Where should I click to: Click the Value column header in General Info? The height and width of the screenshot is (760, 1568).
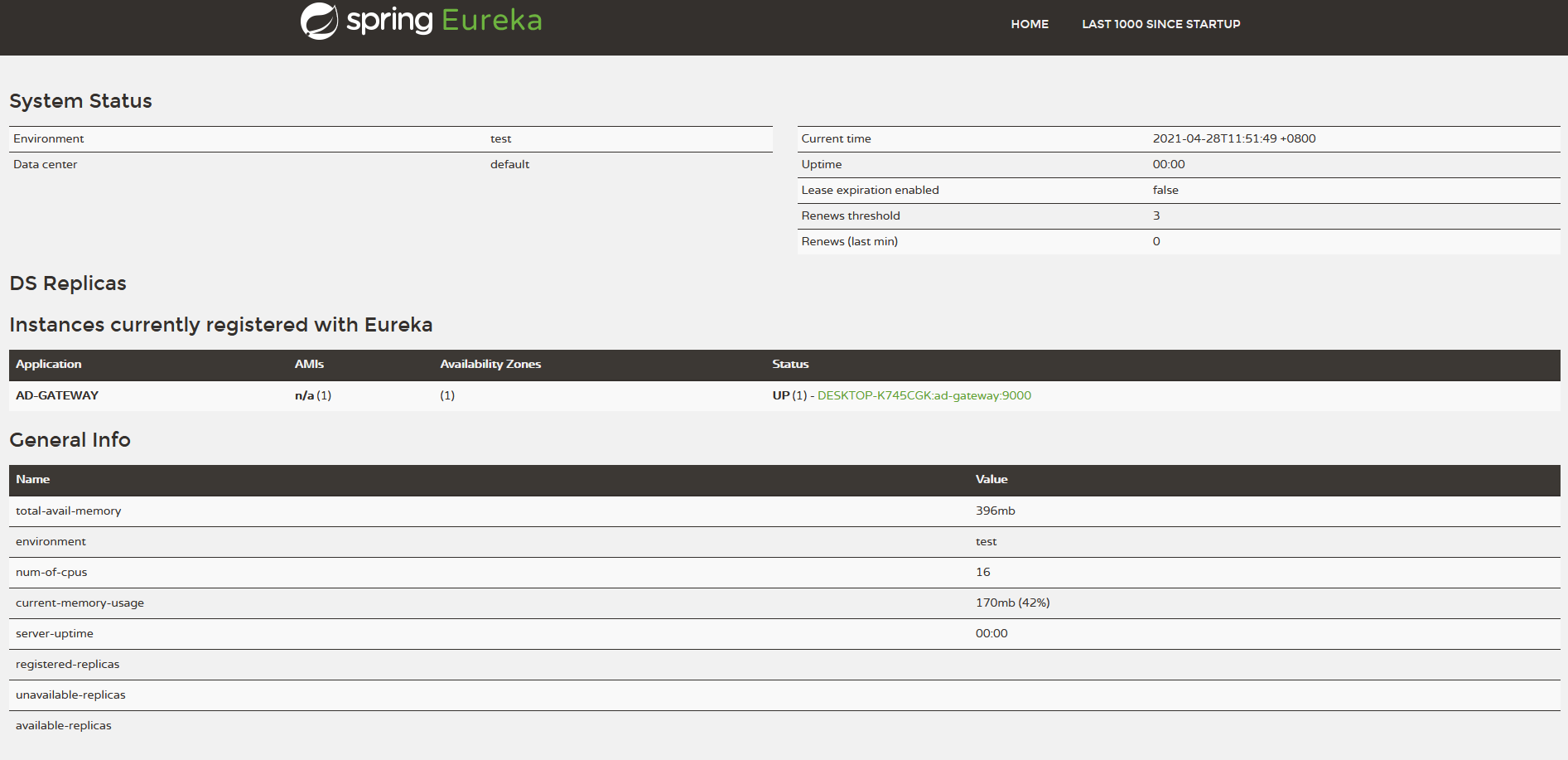coord(991,479)
